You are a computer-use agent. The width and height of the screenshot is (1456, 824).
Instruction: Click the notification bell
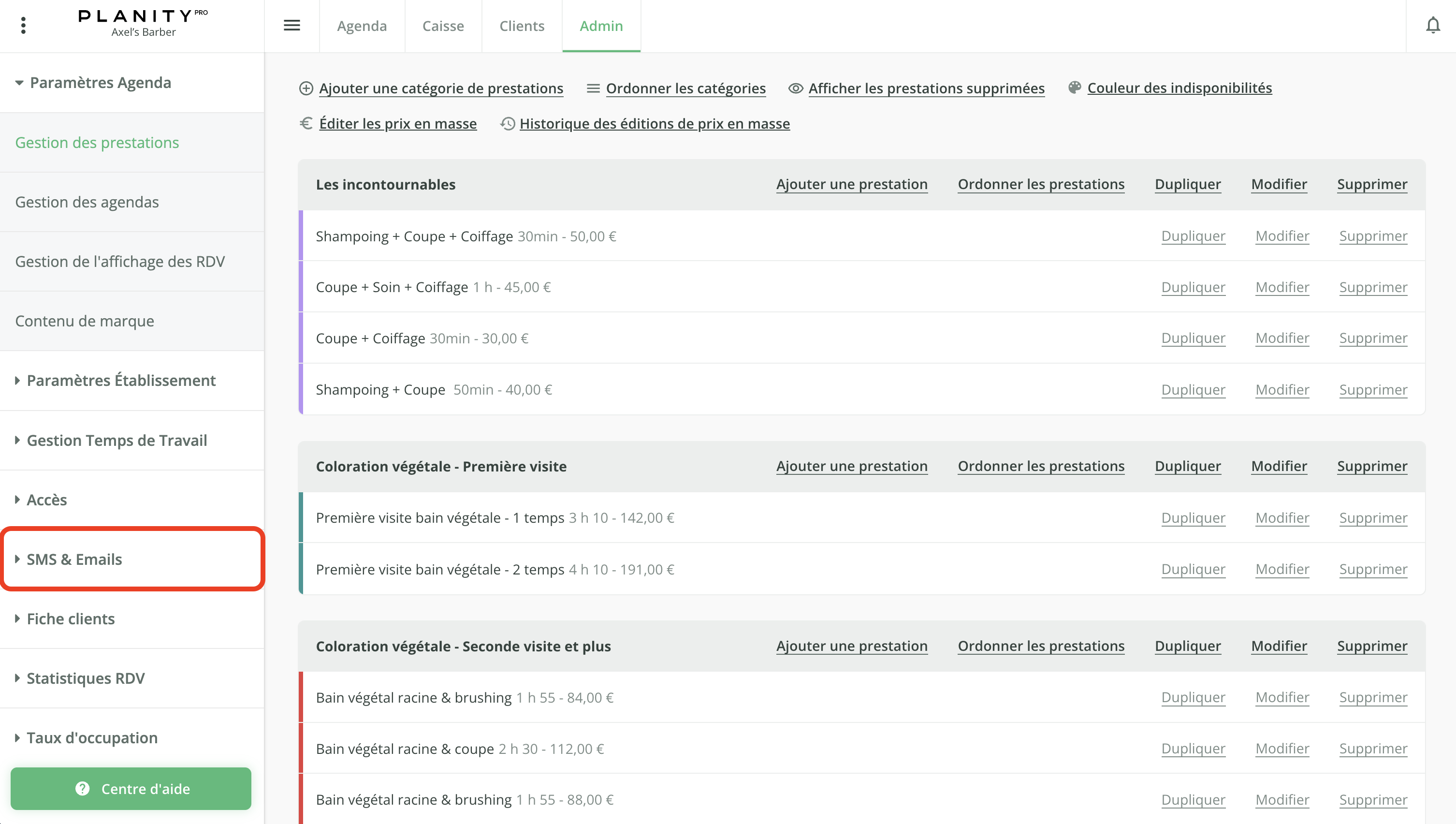pyautogui.click(x=1433, y=26)
